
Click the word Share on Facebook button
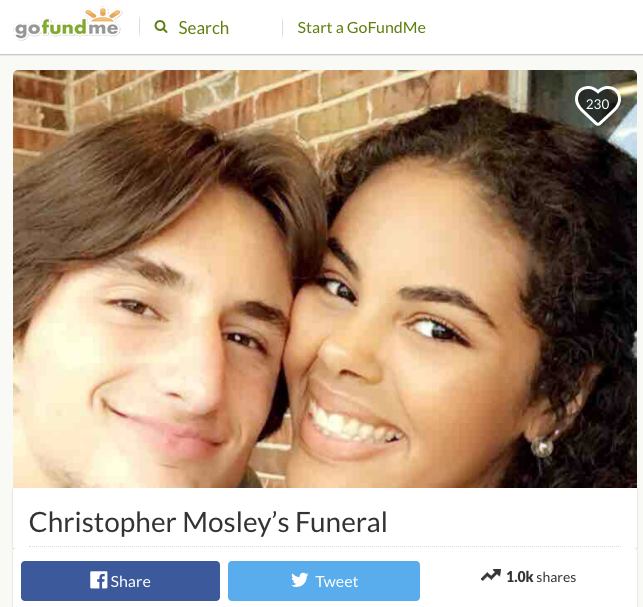[x=130, y=582]
